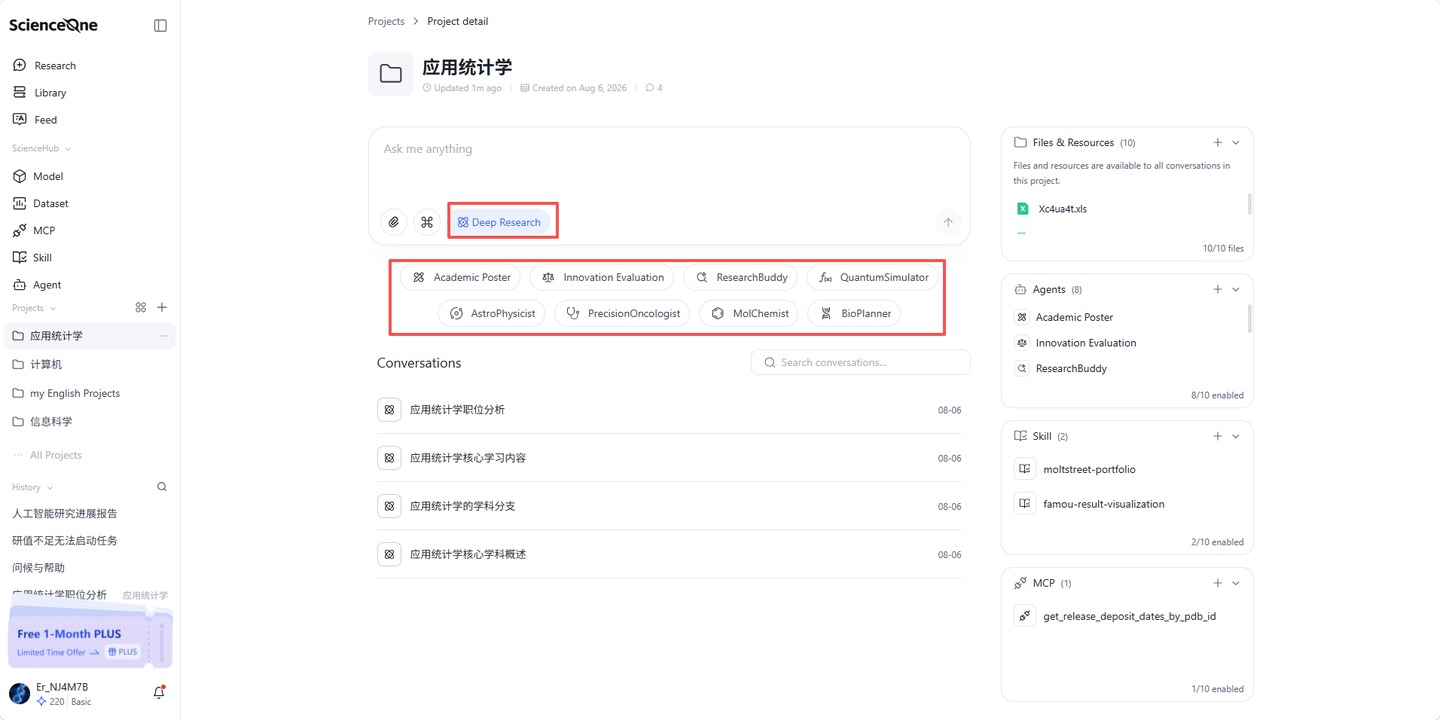Viewport: 1440px width, 720px height.
Task: Select the MolChemist agent chip
Action: tap(750, 313)
